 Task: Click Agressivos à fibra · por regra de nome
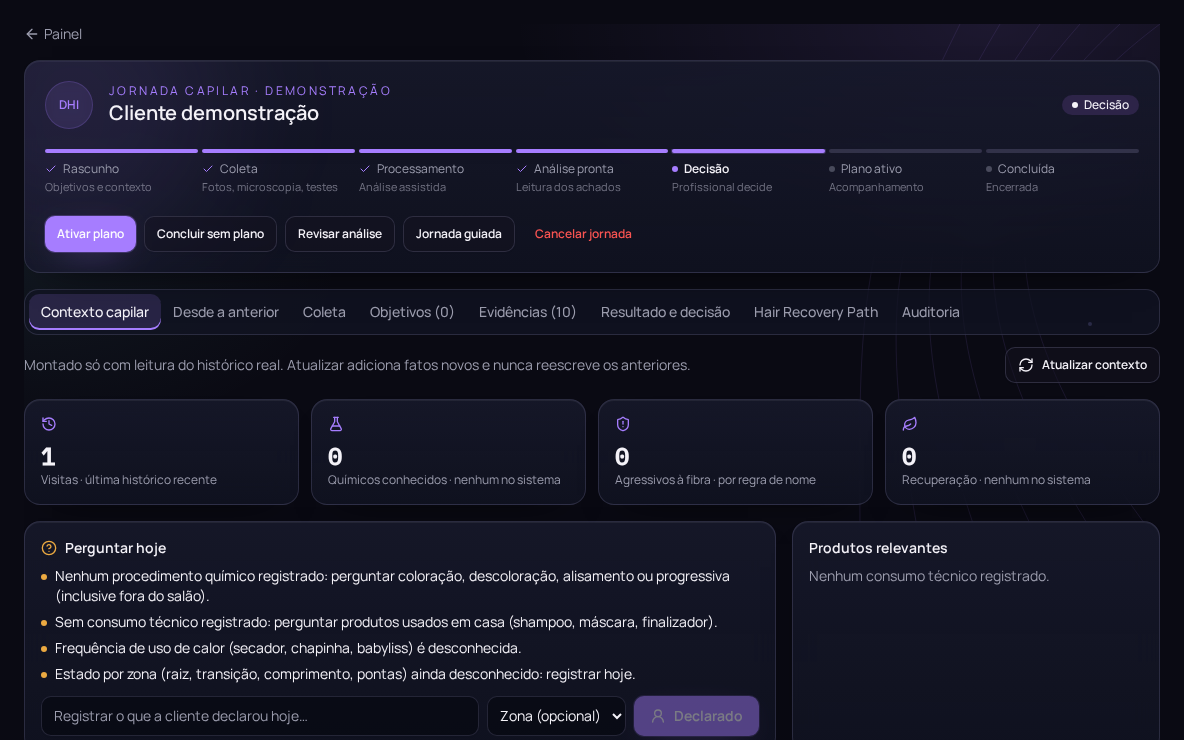click(715, 479)
